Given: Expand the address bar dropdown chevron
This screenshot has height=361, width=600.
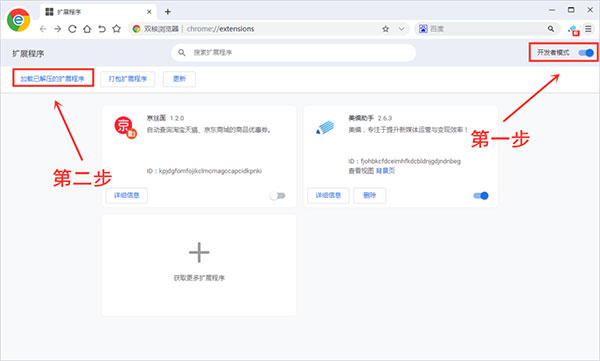Looking at the screenshot, I should tap(401, 29).
